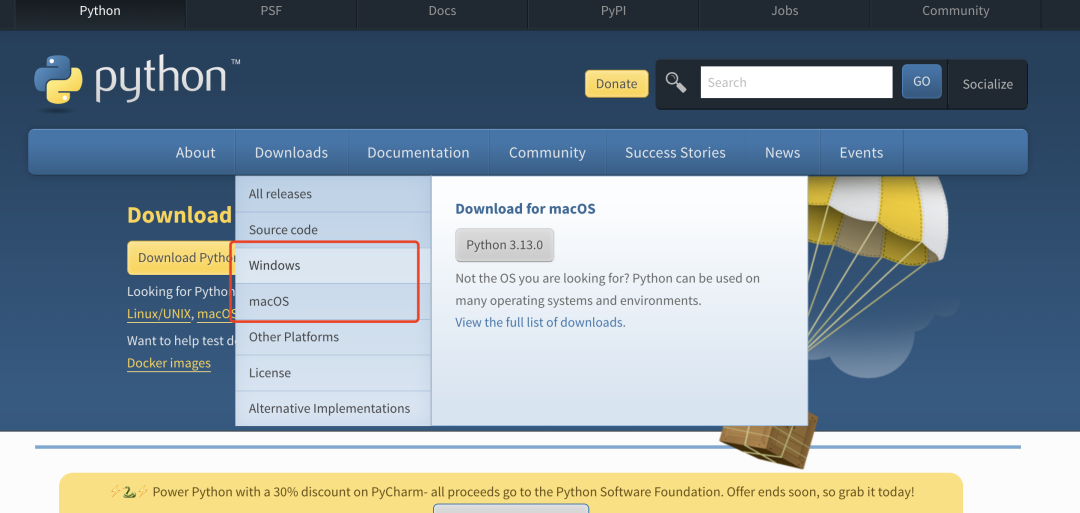Click the Download for macOS heading
The width and height of the screenshot is (1080, 513).
point(525,209)
